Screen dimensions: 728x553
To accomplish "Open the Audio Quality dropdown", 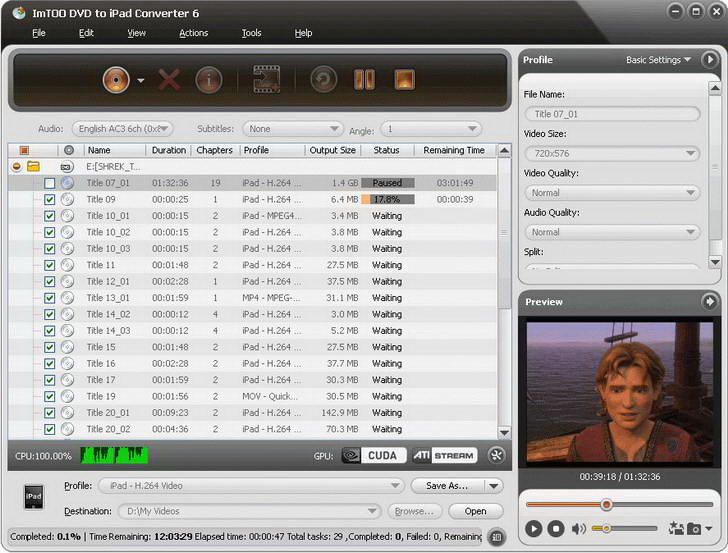I will (612, 232).
